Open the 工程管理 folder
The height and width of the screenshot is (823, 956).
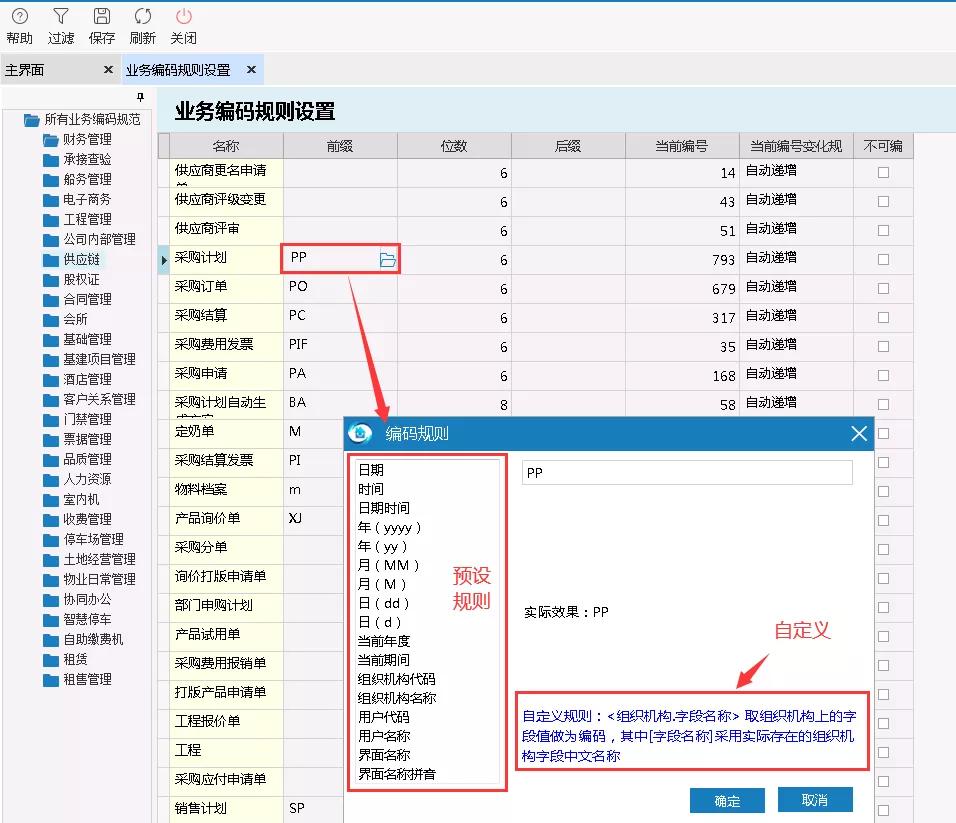(x=77, y=219)
